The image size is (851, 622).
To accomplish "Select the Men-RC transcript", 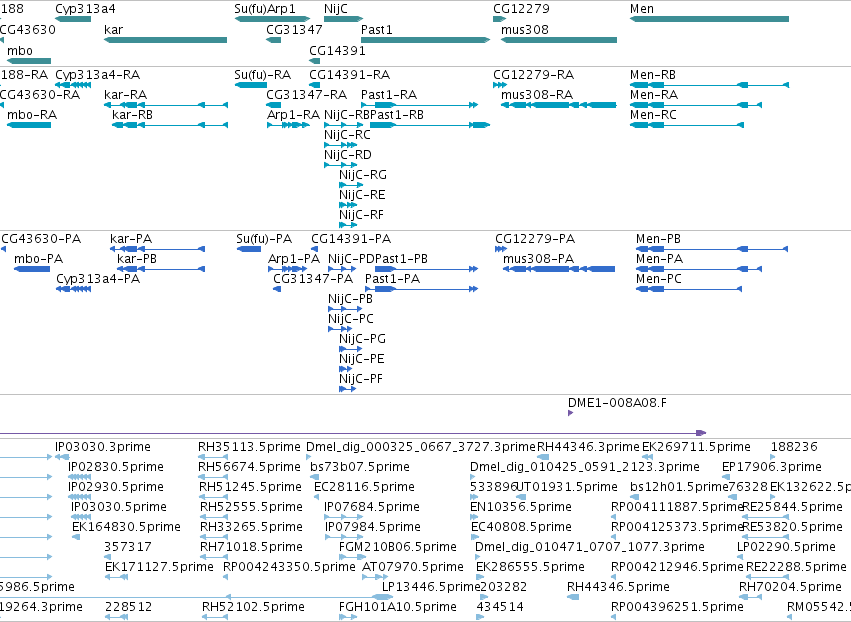I will pos(687,125).
